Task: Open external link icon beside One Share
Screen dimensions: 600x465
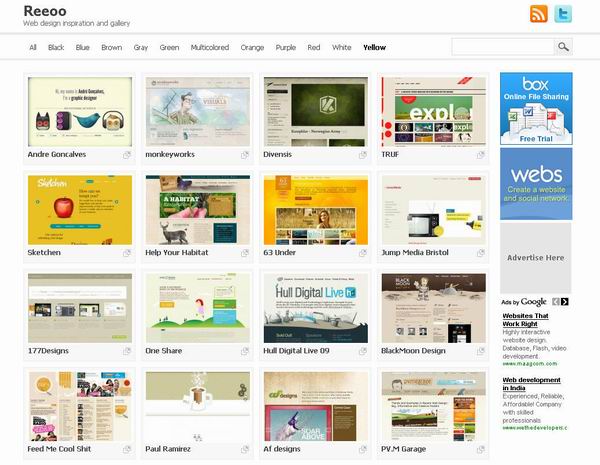Action: [245, 351]
